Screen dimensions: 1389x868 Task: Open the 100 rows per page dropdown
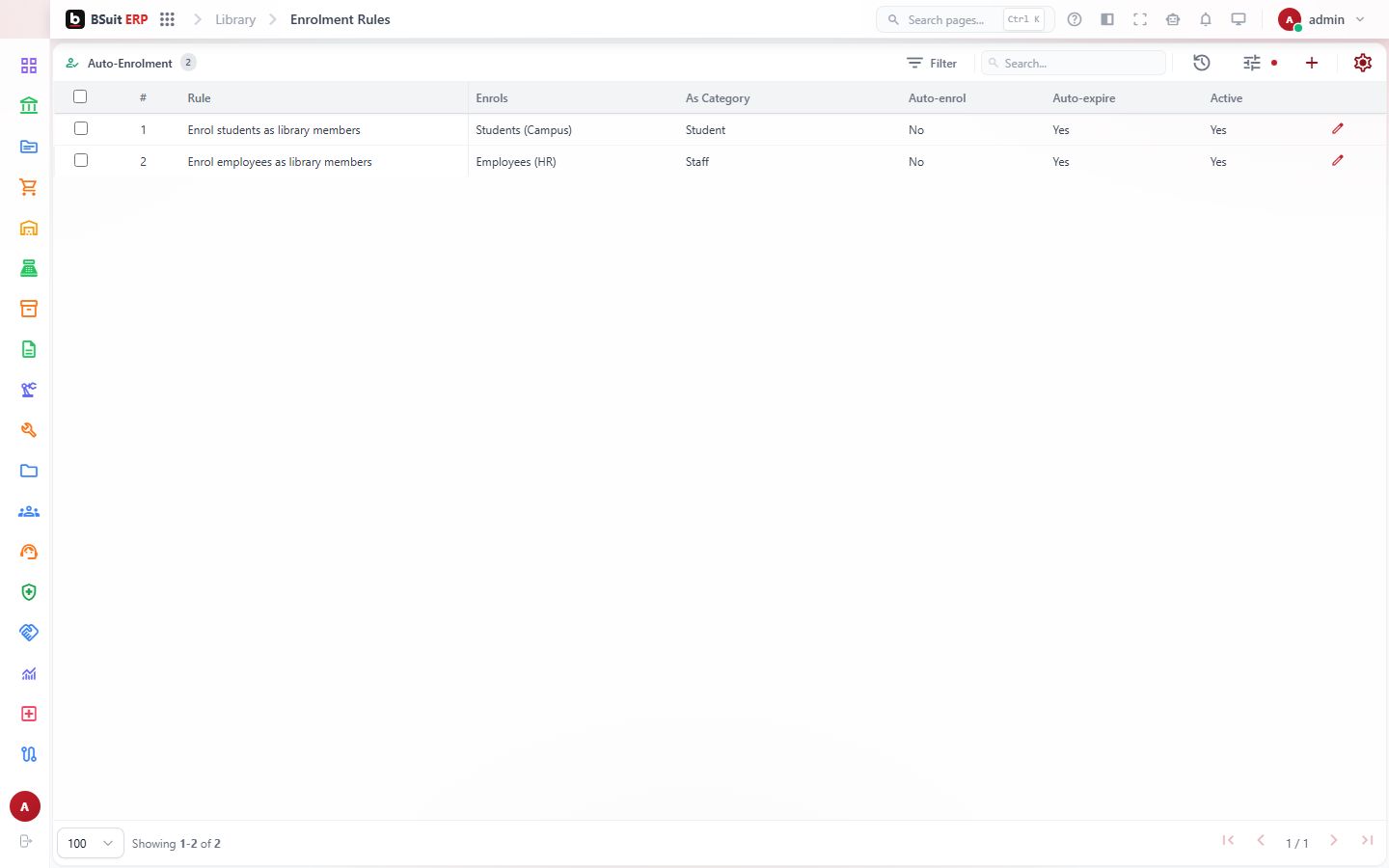pos(91,843)
